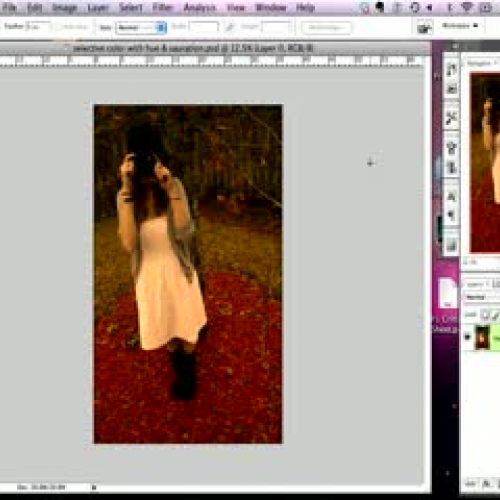Click the Refine Edge button

[326, 28]
